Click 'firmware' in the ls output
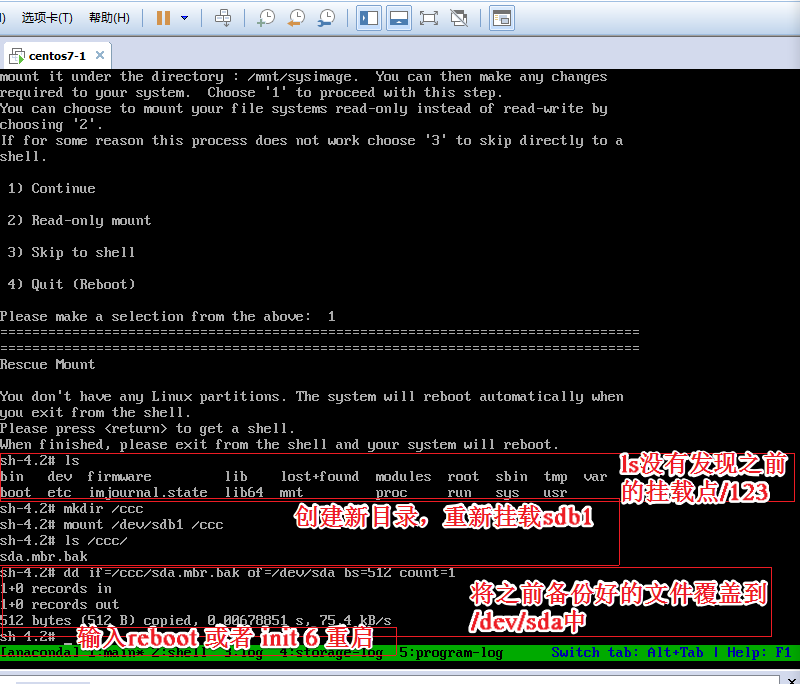 click(119, 477)
